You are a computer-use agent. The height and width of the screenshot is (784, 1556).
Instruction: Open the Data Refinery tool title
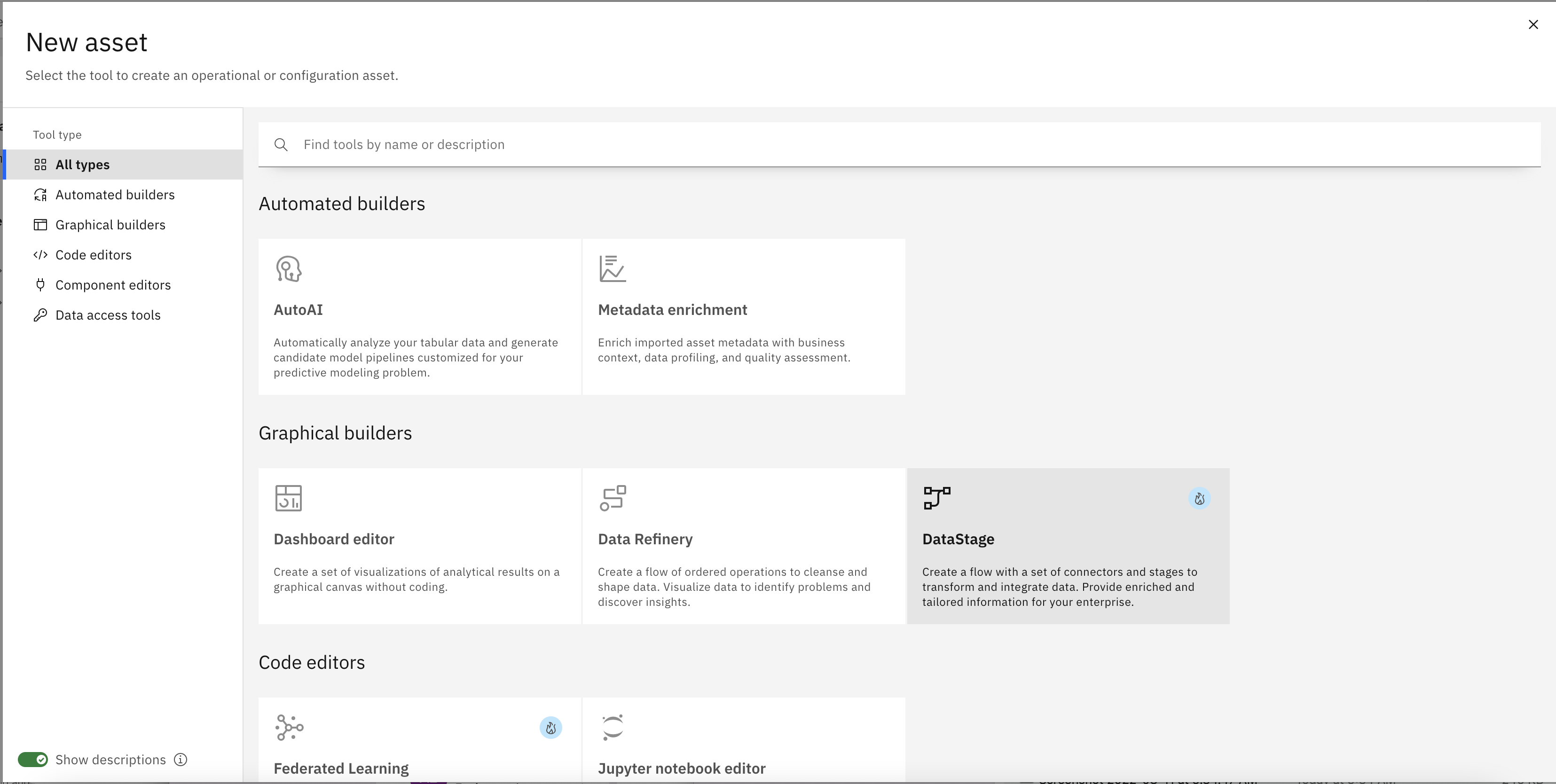point(645,539)
